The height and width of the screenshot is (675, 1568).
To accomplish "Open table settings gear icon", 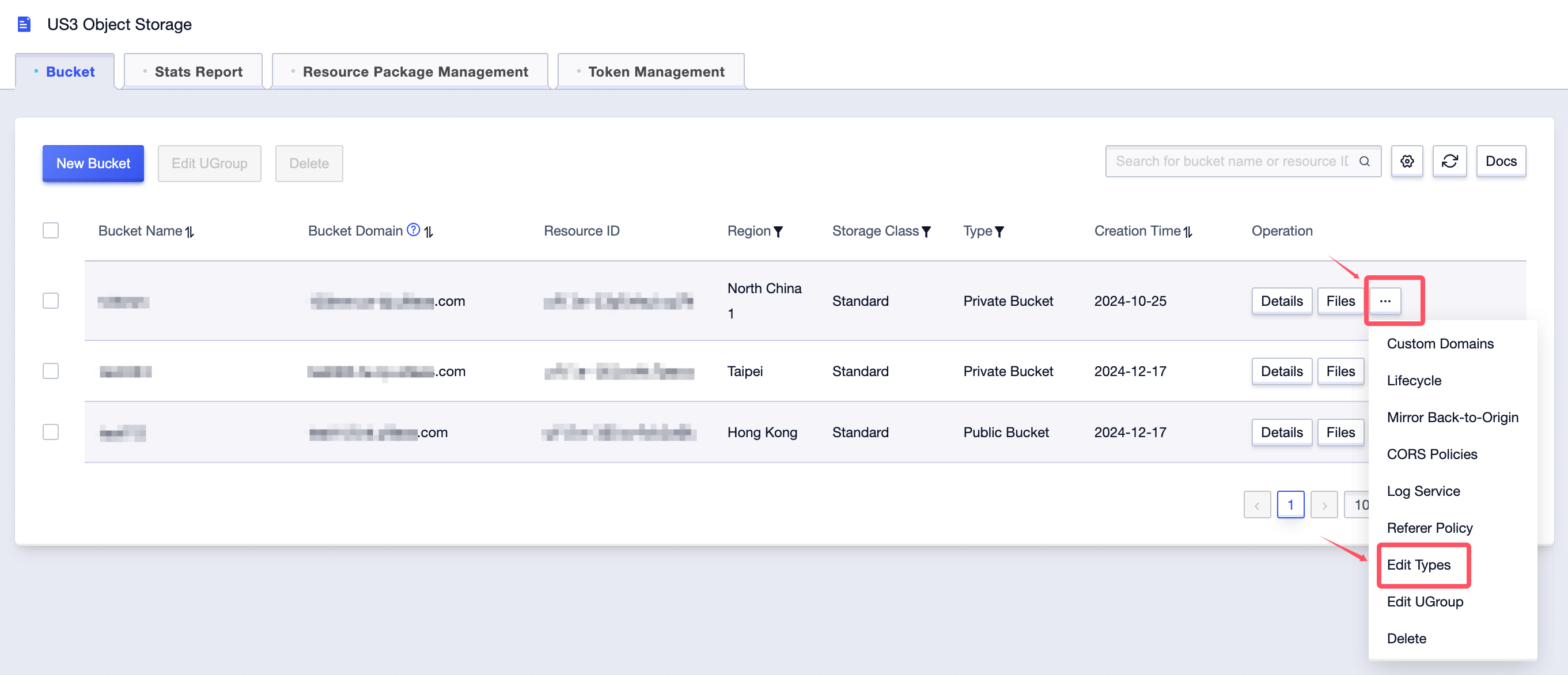I will (1407, 161).
